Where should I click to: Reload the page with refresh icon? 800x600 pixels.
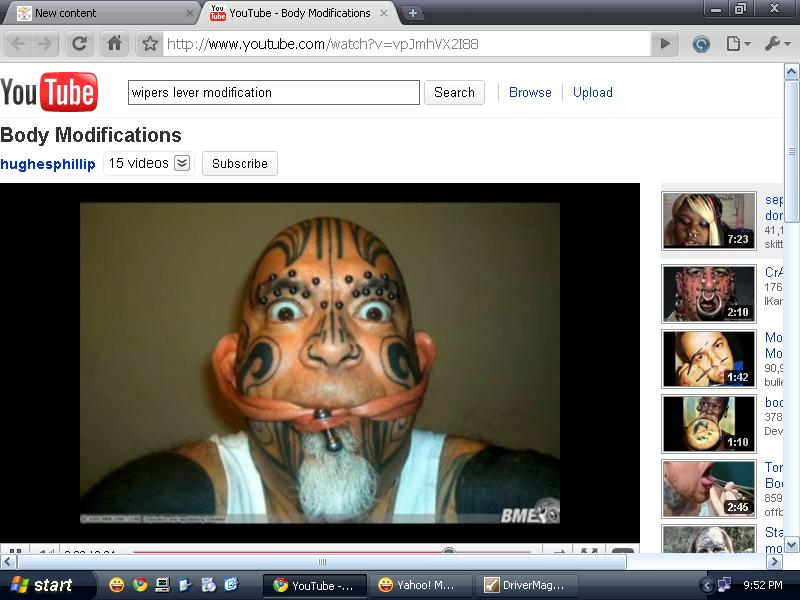[x=80, y=44]
